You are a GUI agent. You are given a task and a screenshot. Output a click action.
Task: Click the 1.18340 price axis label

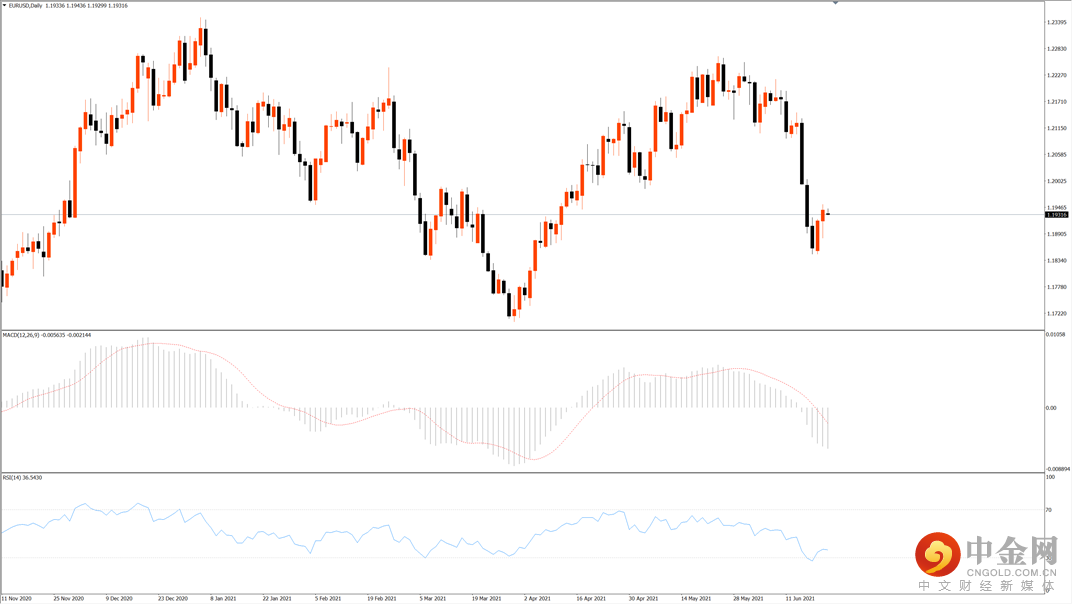click(x=1057, y=261)
